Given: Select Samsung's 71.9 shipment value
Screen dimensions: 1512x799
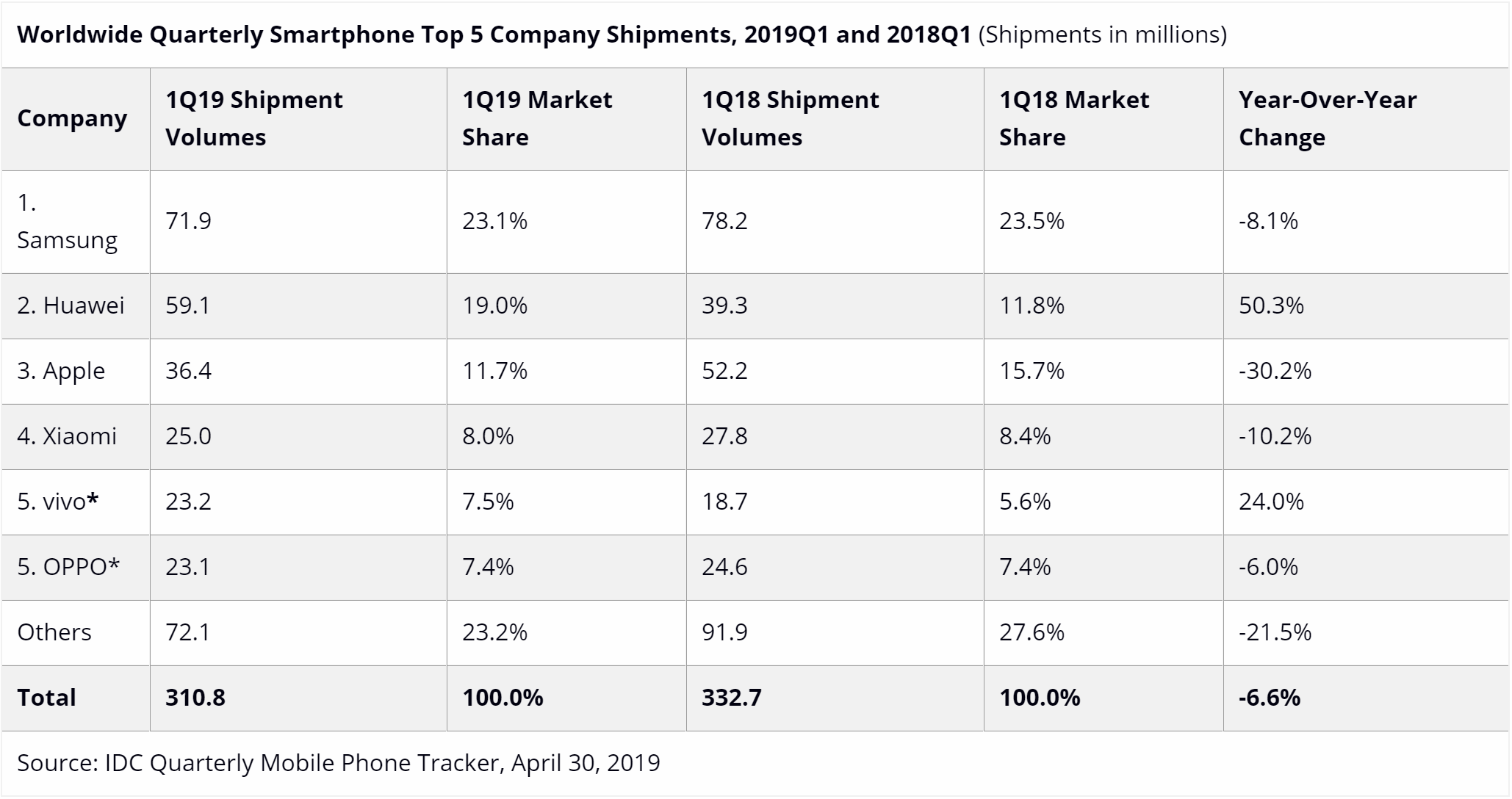Looking at the screenshot, I should coord(188,221).
